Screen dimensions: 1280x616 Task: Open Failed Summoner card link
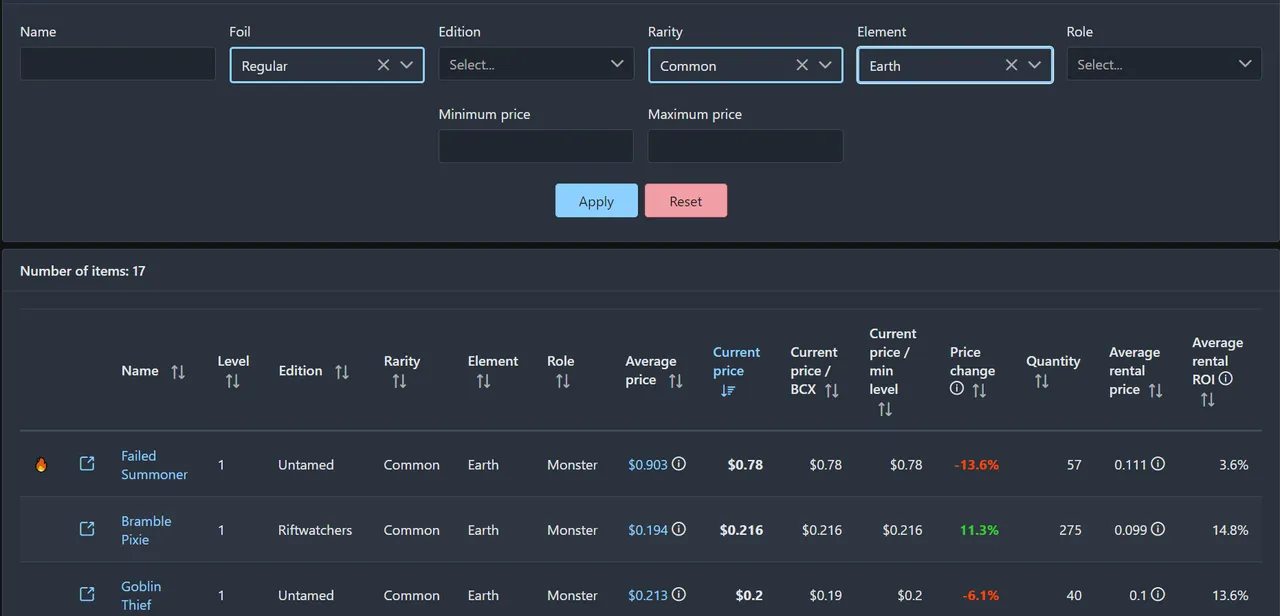click(x=154, y=465)
